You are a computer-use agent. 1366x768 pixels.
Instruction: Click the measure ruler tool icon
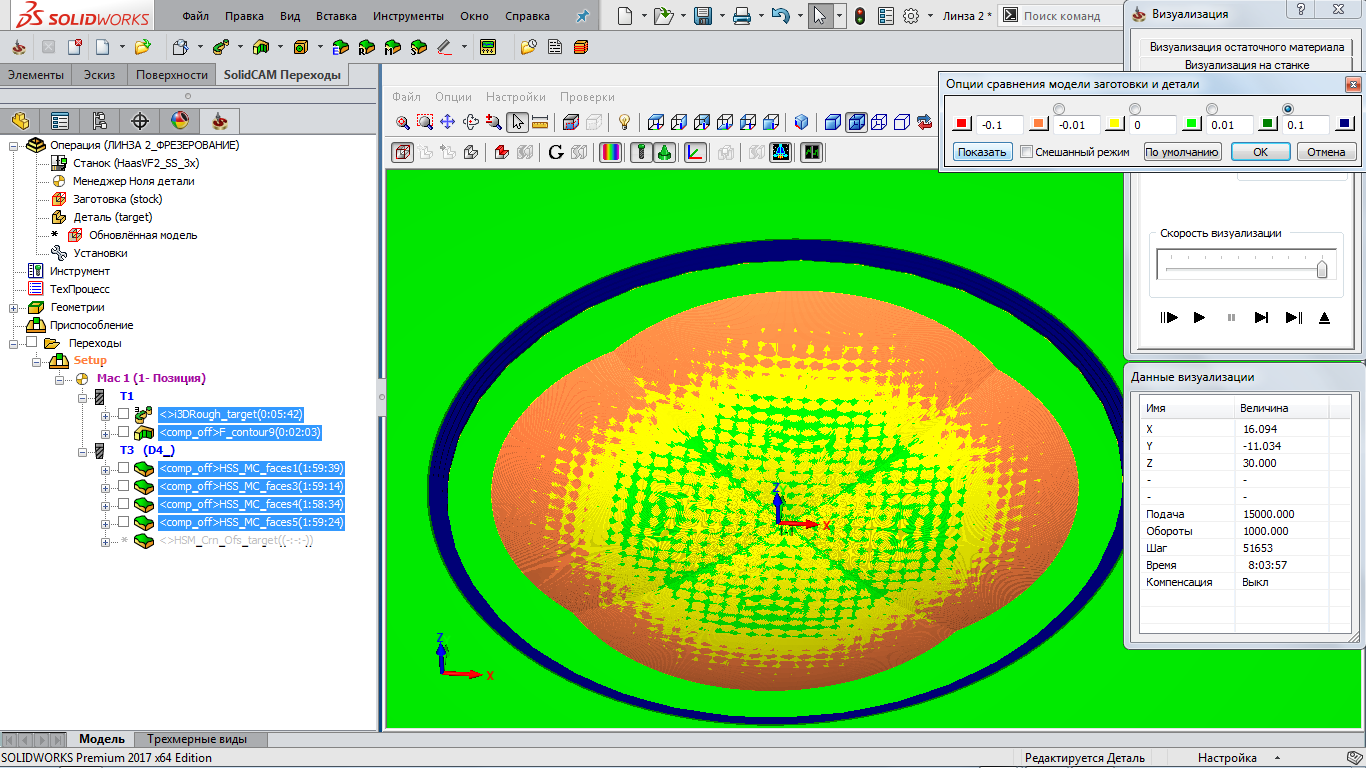point(540,122)
